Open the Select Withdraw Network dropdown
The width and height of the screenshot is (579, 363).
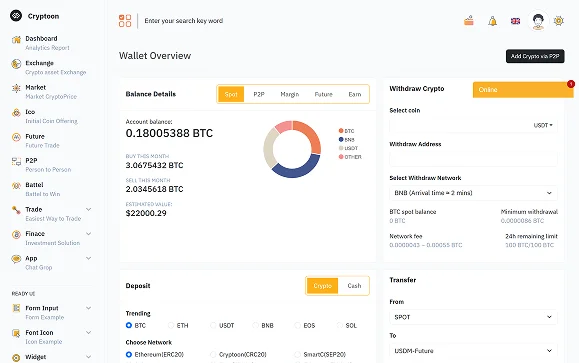473,193
